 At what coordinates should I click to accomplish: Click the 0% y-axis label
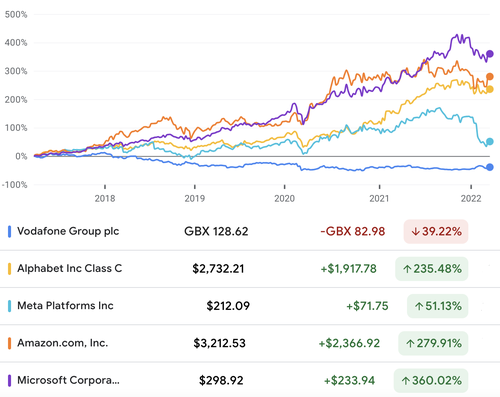pyautogui.click(x=21, y=156)
